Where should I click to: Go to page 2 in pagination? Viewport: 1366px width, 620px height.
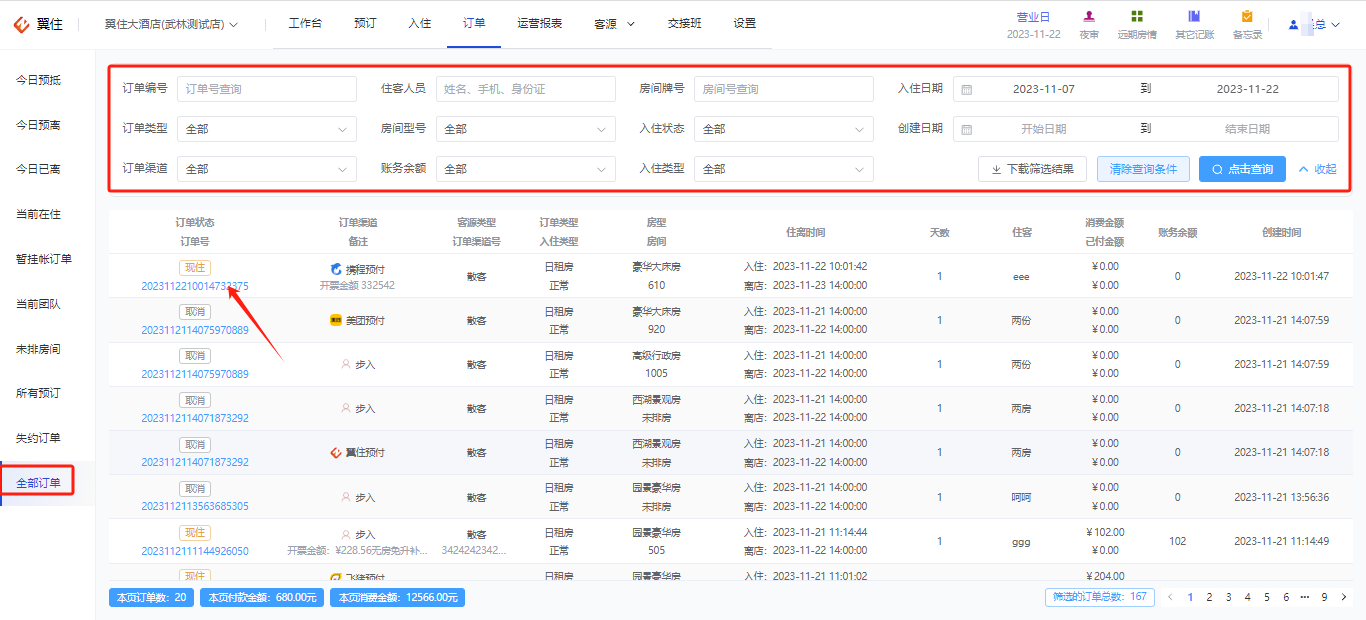click(x=1209, y=597)
